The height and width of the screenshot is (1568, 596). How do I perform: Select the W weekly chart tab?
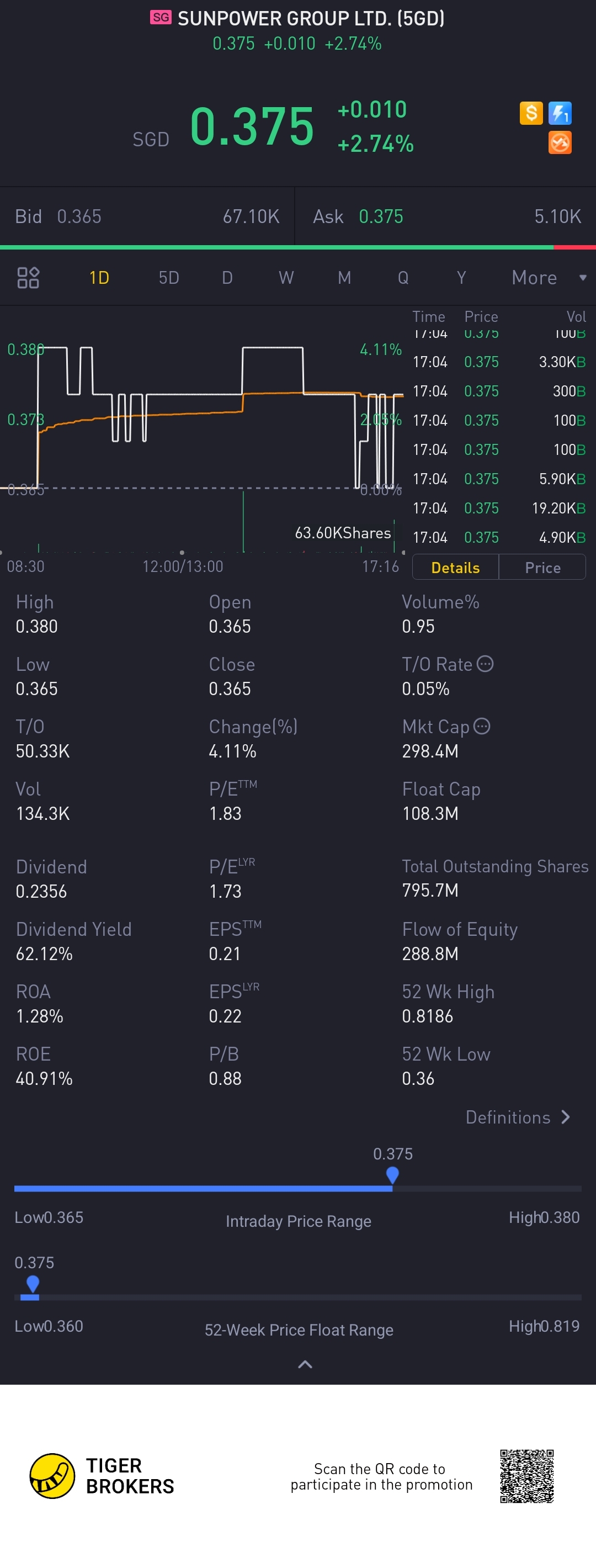[286, 278]
